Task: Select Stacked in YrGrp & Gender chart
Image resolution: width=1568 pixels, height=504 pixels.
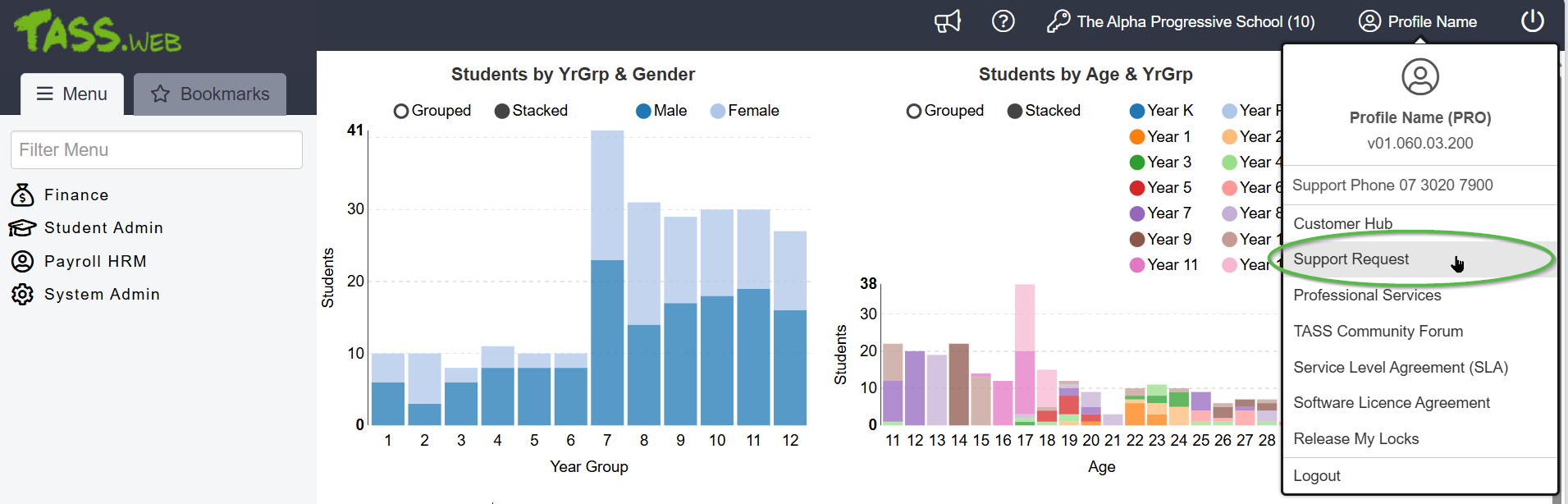Action: (502, 111)
